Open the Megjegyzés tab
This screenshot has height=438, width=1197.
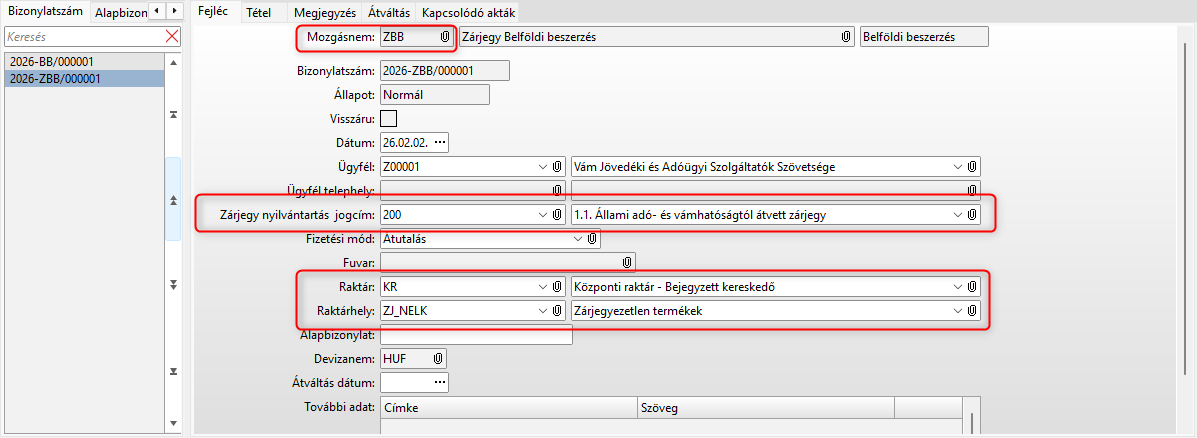(x=325, y=12)
